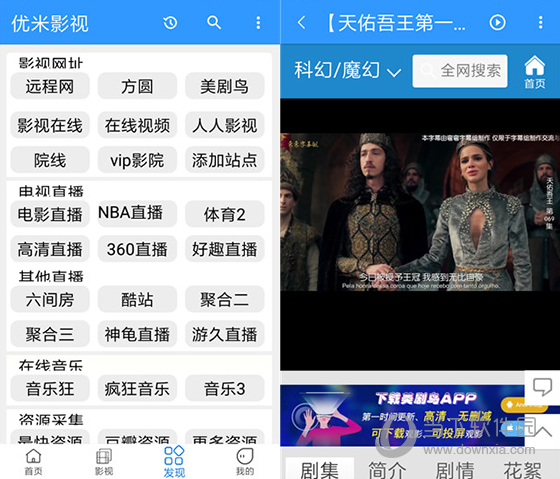This screenshot has width=560, height=479.
Task: Select the 首页 tab in bottom navigation
Action: coord(33,463)
